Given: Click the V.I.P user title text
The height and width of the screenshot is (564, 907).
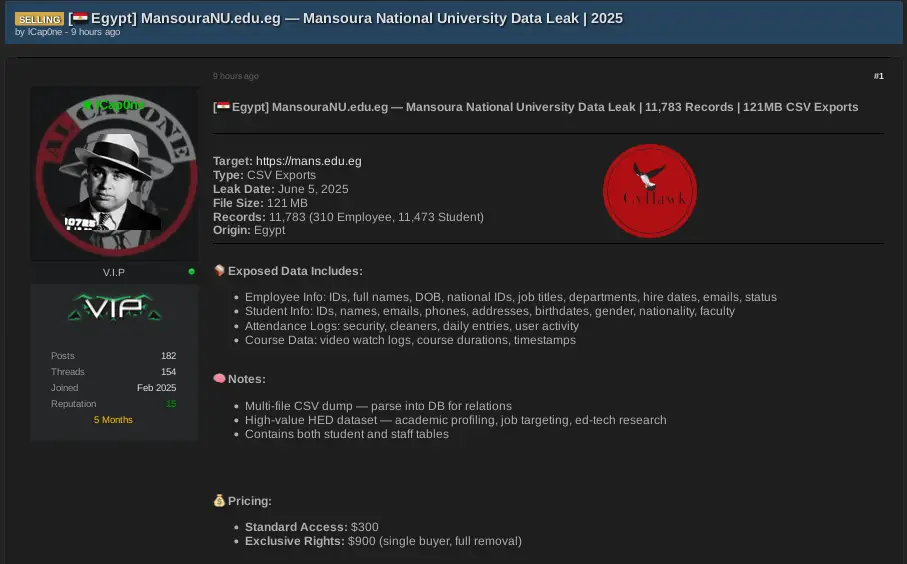Looking at the screenshot, I should coord(114,272).
